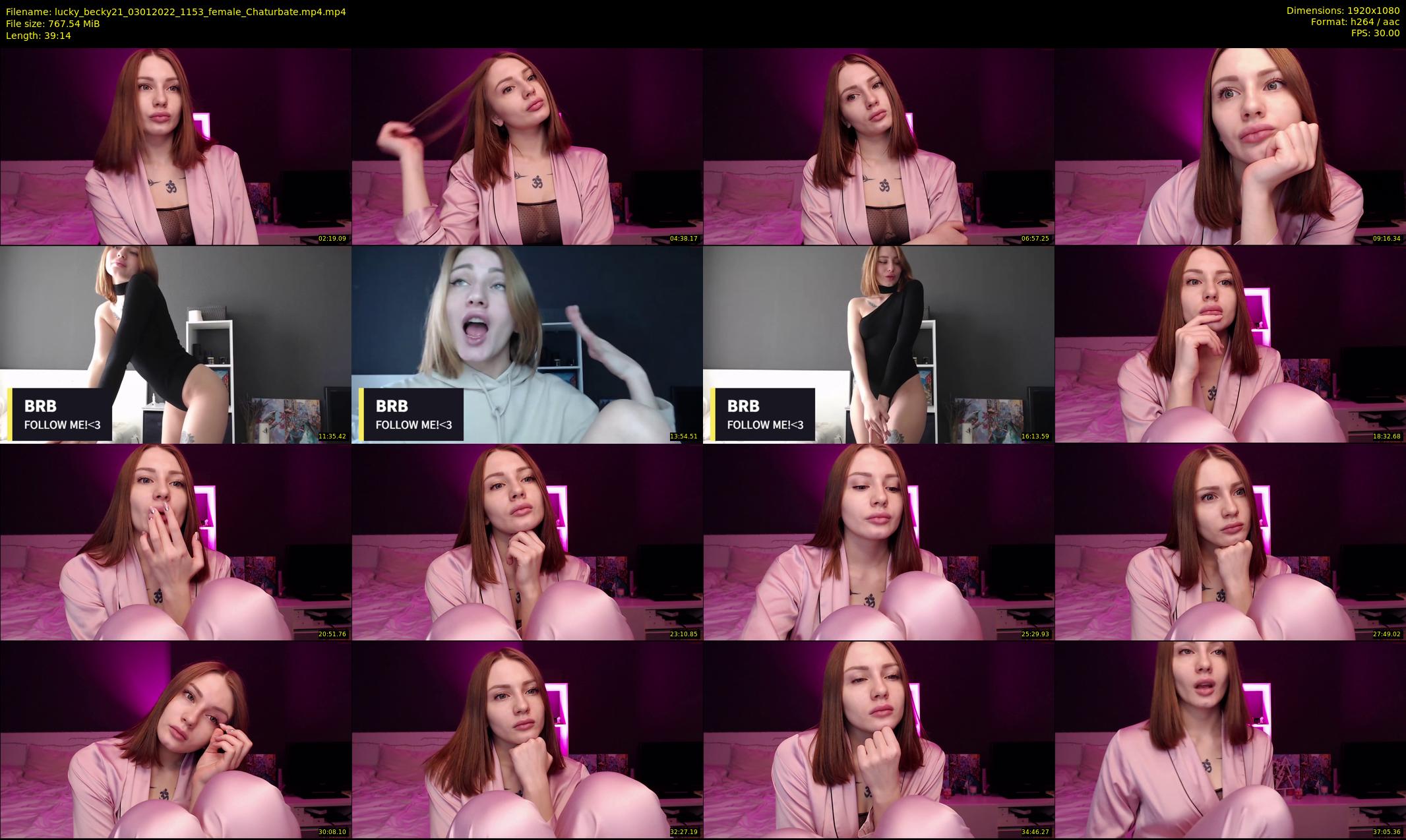This screenshot has height=840, width=1406.
Task: Select the thumbnail marked 18:32.68
Action: tap(1230, 344)
